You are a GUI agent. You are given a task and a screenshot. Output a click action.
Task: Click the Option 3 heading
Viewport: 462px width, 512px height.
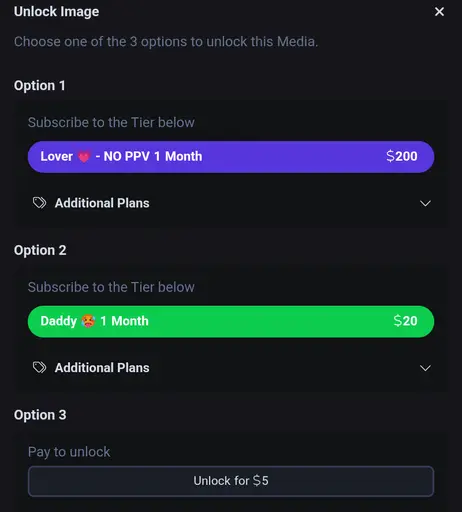(x=40, y=415)
